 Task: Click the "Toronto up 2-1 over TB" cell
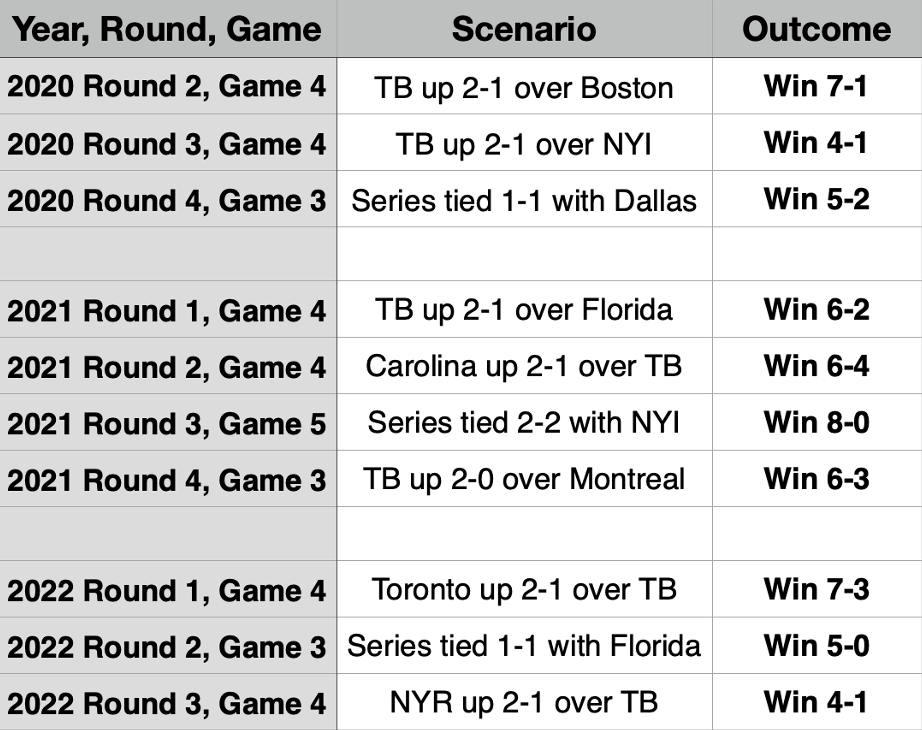(524, 590)
